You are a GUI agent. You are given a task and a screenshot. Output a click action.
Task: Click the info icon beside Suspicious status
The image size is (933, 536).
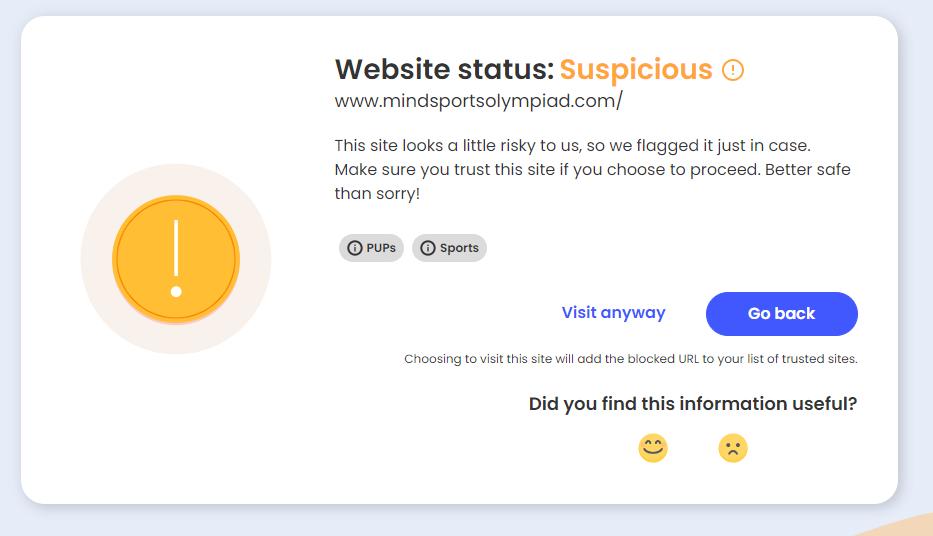(732, 70)
